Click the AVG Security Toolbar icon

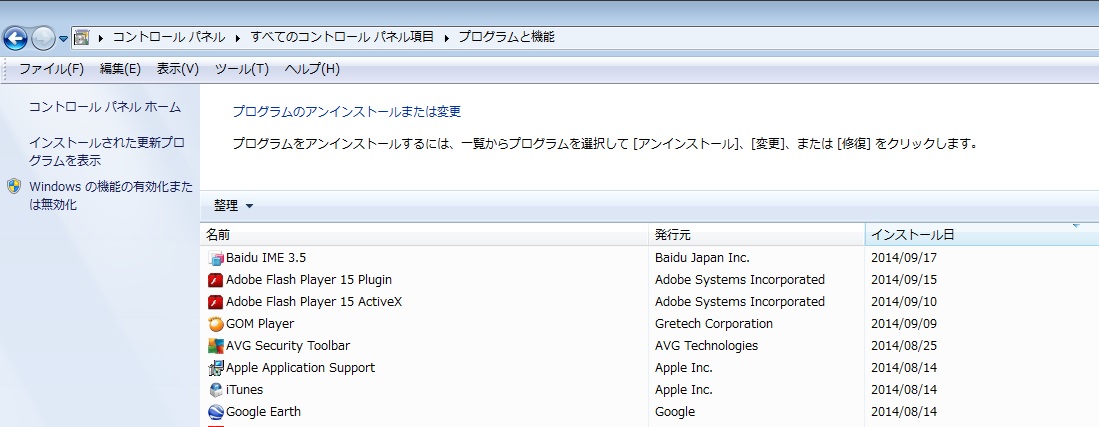215,346
